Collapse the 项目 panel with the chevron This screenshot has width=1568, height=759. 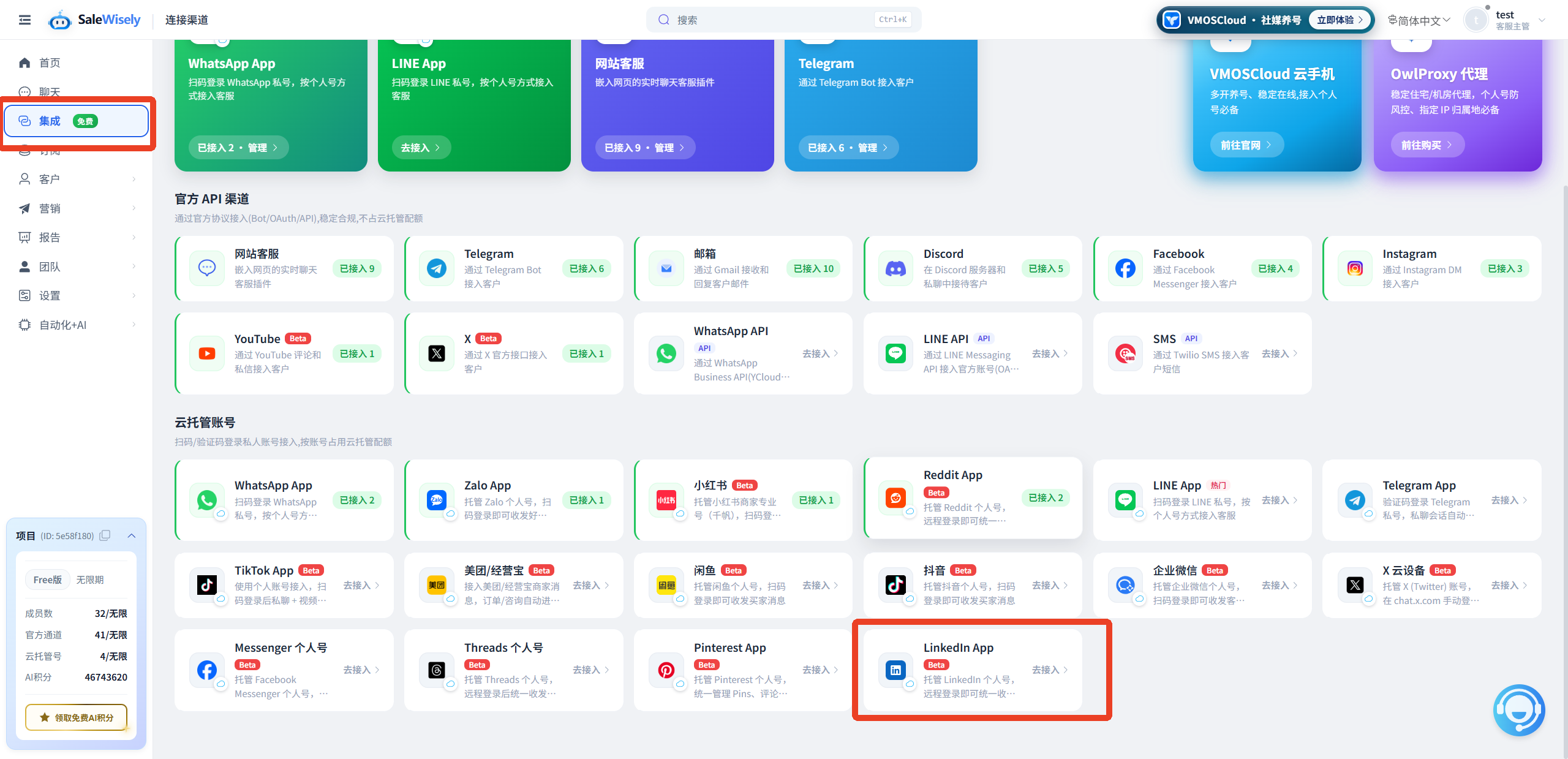point(131,535)
